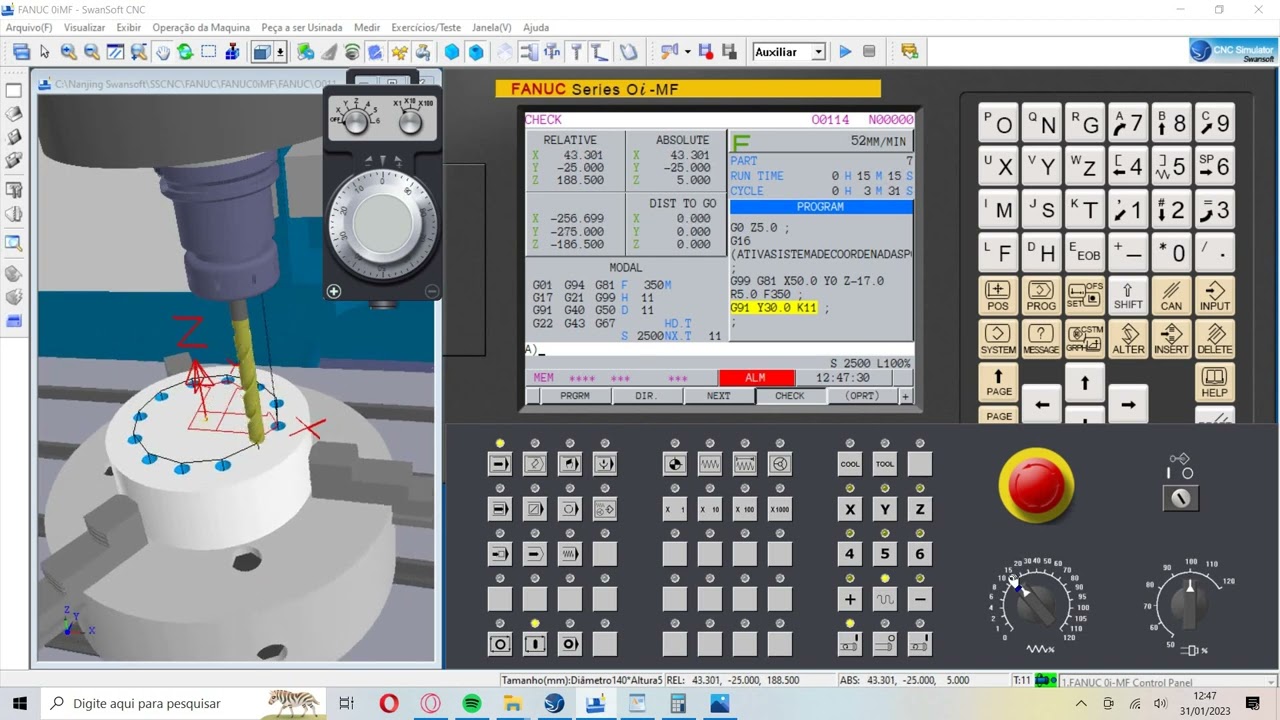1280x720 pixels.
Task: Open the Visualizar menu
Action: (x=84, y=28)
